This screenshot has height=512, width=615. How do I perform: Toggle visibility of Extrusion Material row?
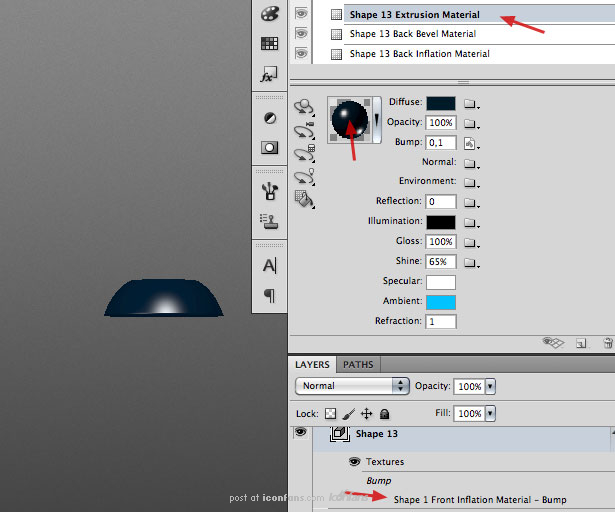(x=301, y=14)
